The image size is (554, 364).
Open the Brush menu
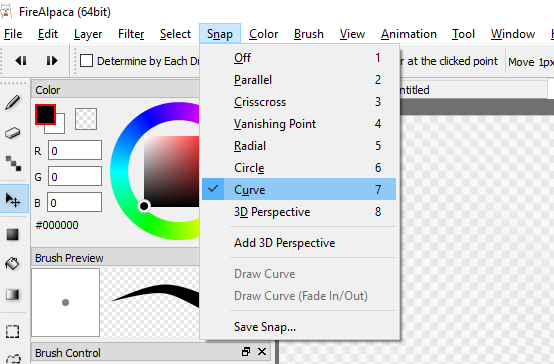coord(309,34)
